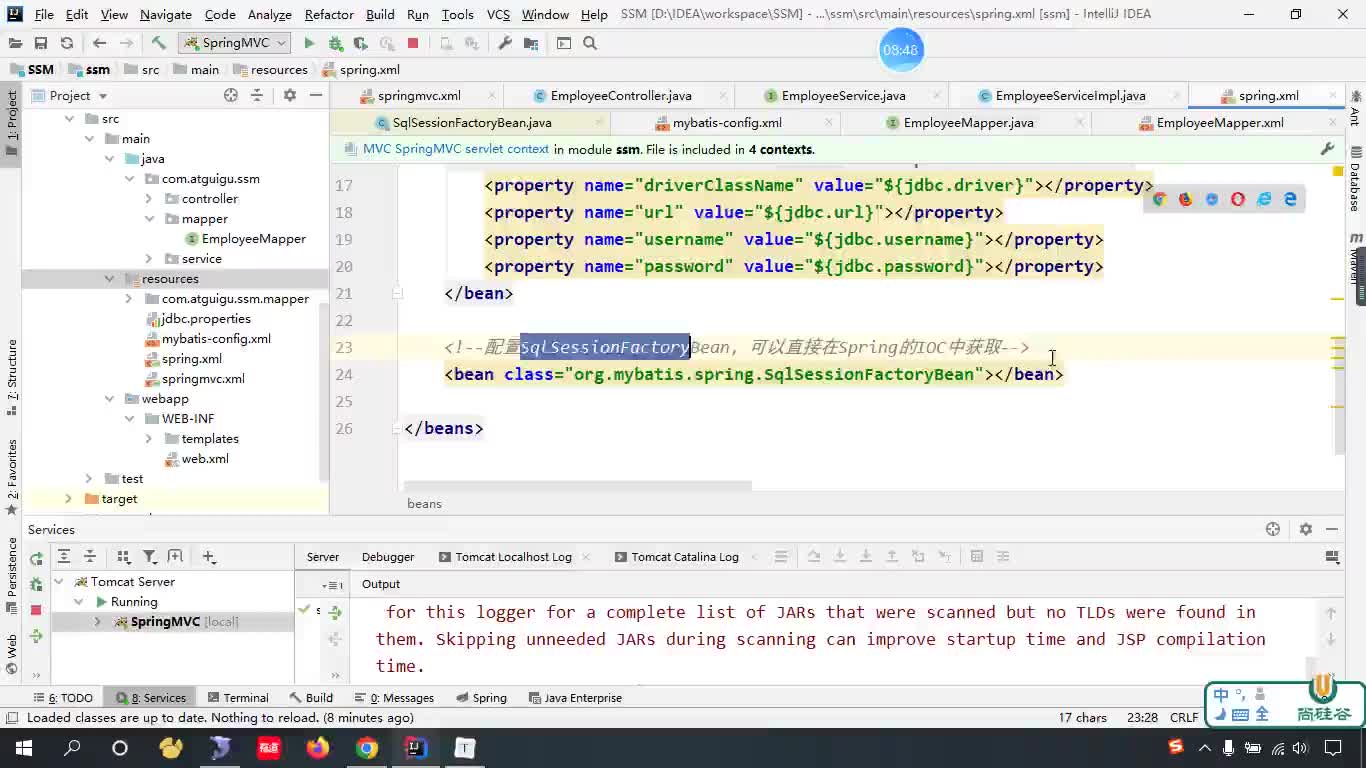The height and width of the screenshot is (768, 1366).
Task: Click the editor horizontal scrollbar
Action: point(578,486)
